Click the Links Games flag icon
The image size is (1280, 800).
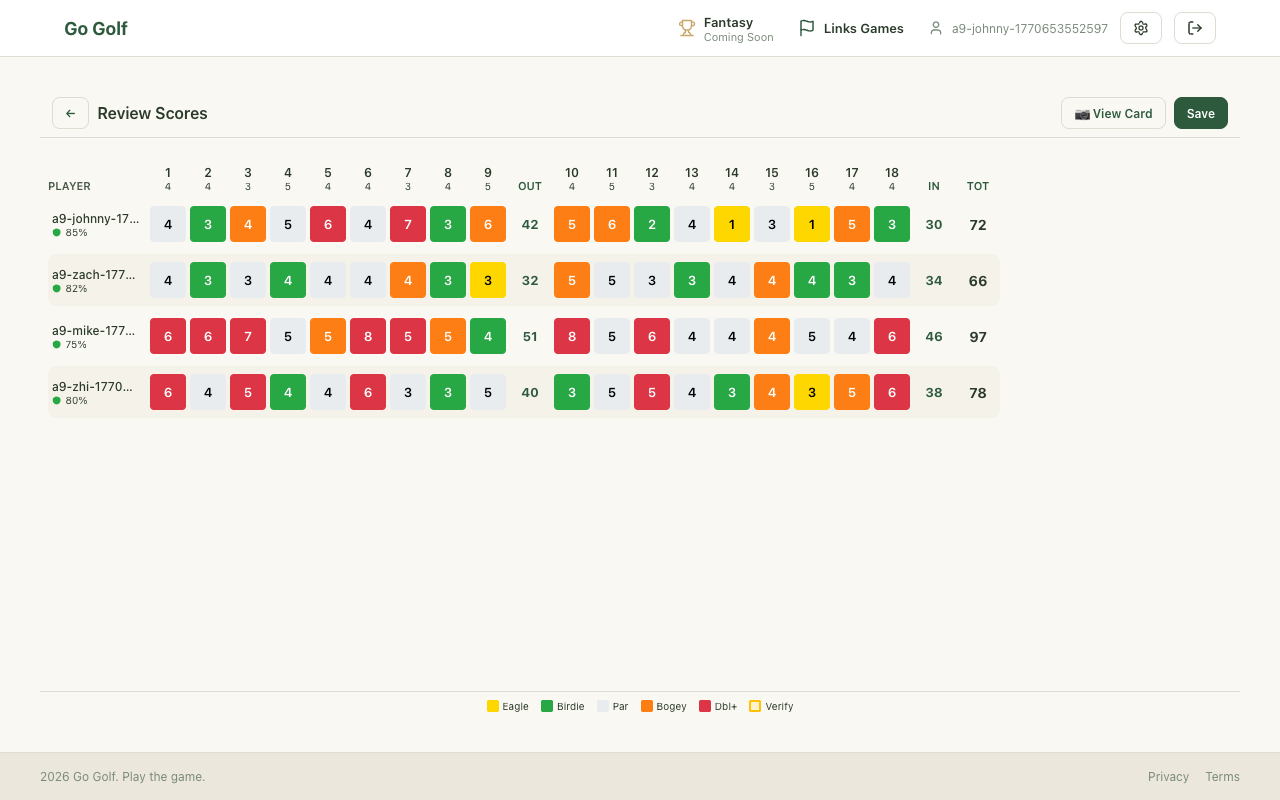coord(806,28)
